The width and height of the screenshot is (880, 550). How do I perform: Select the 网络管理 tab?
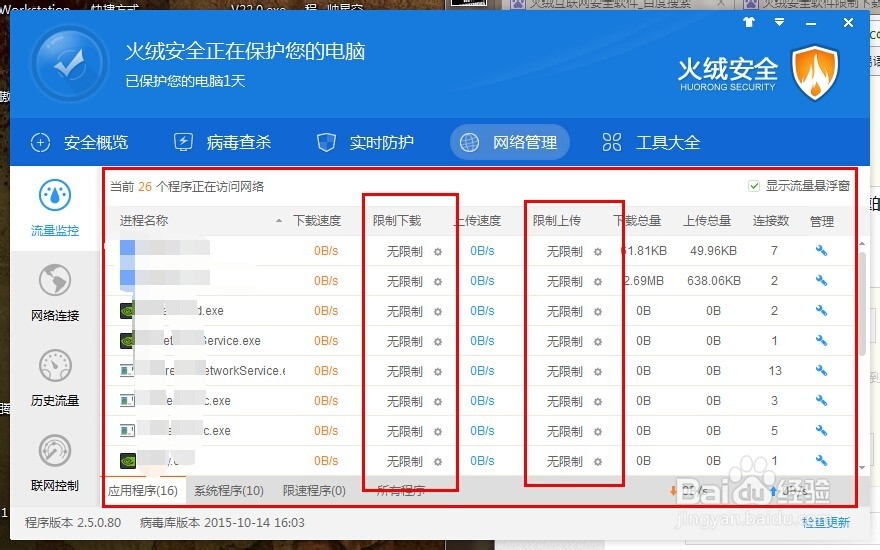pos(510,143)
